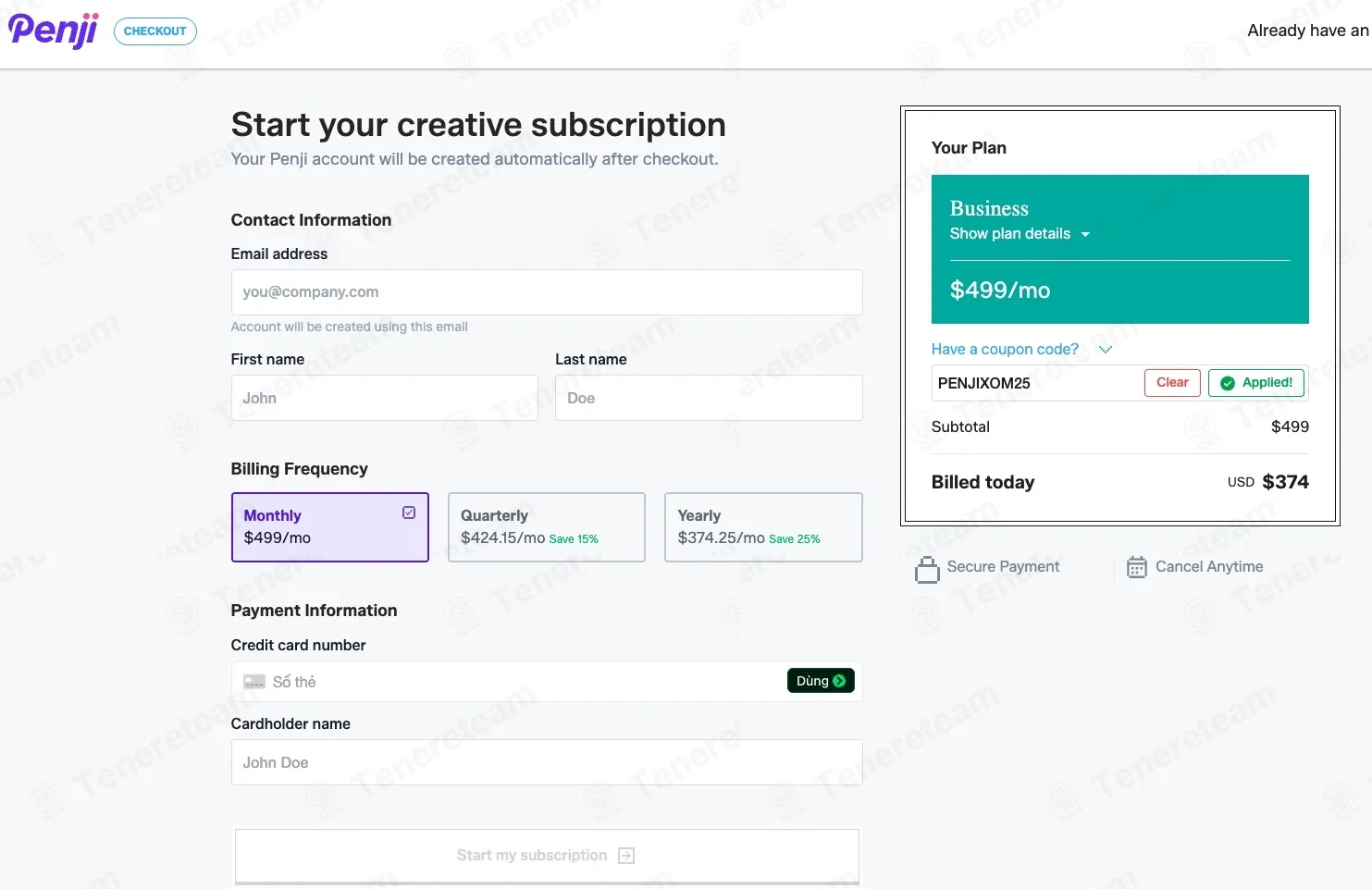Click the green Applied checkmark icon
Image resolution: width=1372 pixels, height=889 pixels.
[1228, 383]
